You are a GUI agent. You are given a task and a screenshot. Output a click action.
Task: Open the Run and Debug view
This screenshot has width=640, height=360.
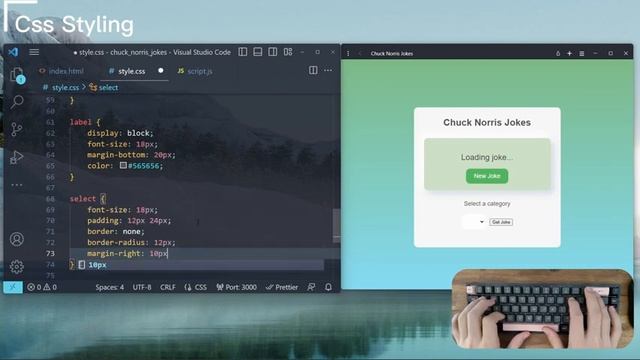pos(17,157)
